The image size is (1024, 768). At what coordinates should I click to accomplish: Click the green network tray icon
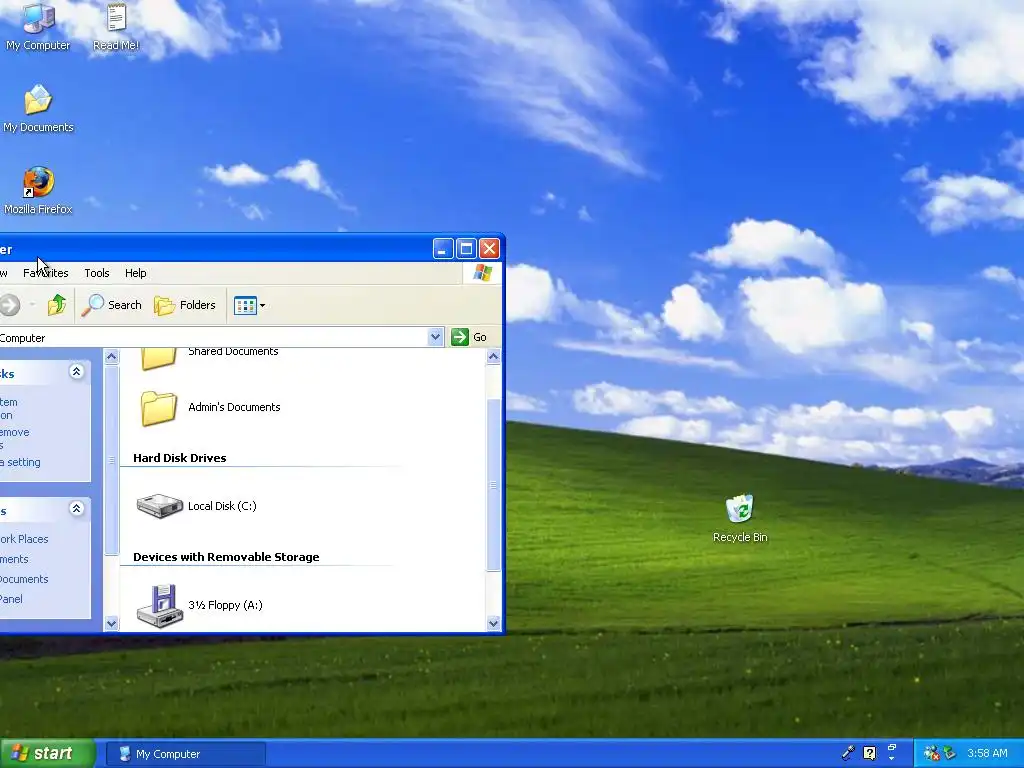pos(949,753)
